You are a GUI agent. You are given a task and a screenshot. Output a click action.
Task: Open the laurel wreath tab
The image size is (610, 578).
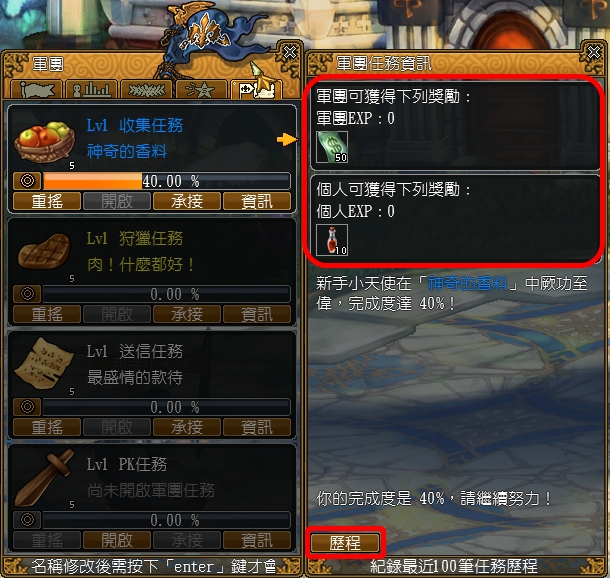pos(146,90)
